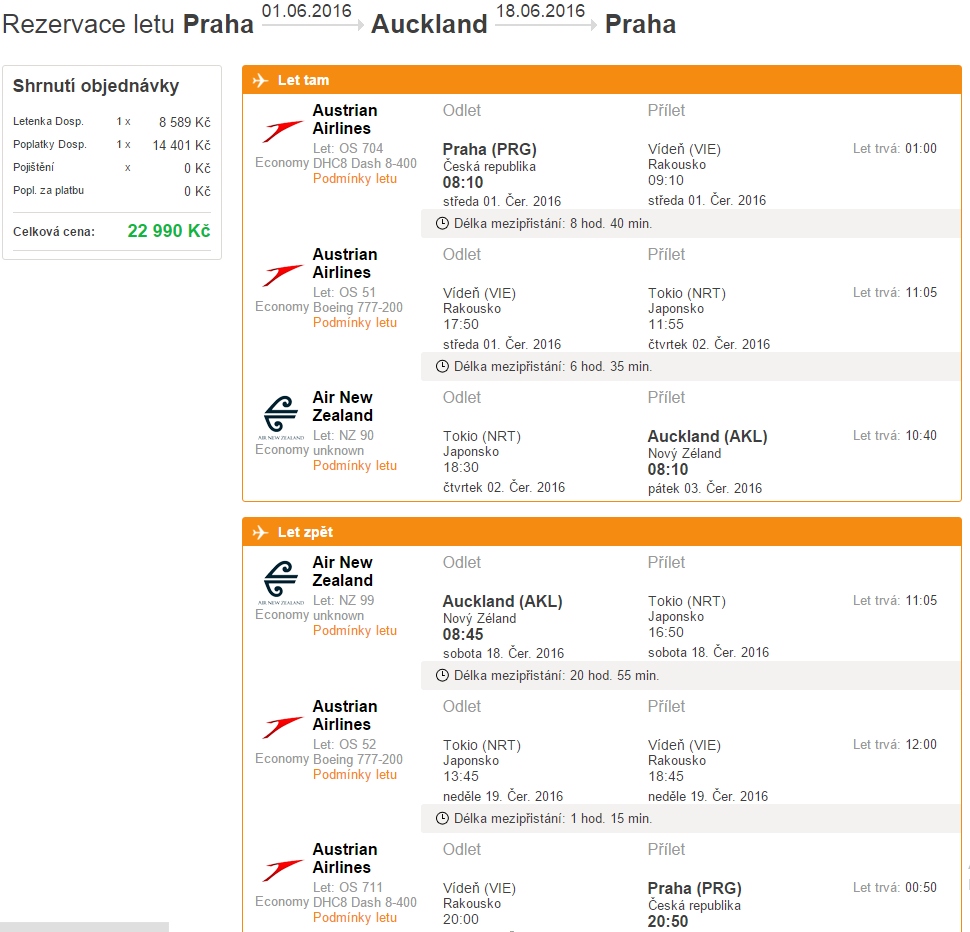
Task: Open Podmínky letu for flight NZ 90
Action: [x=354, y=466]
